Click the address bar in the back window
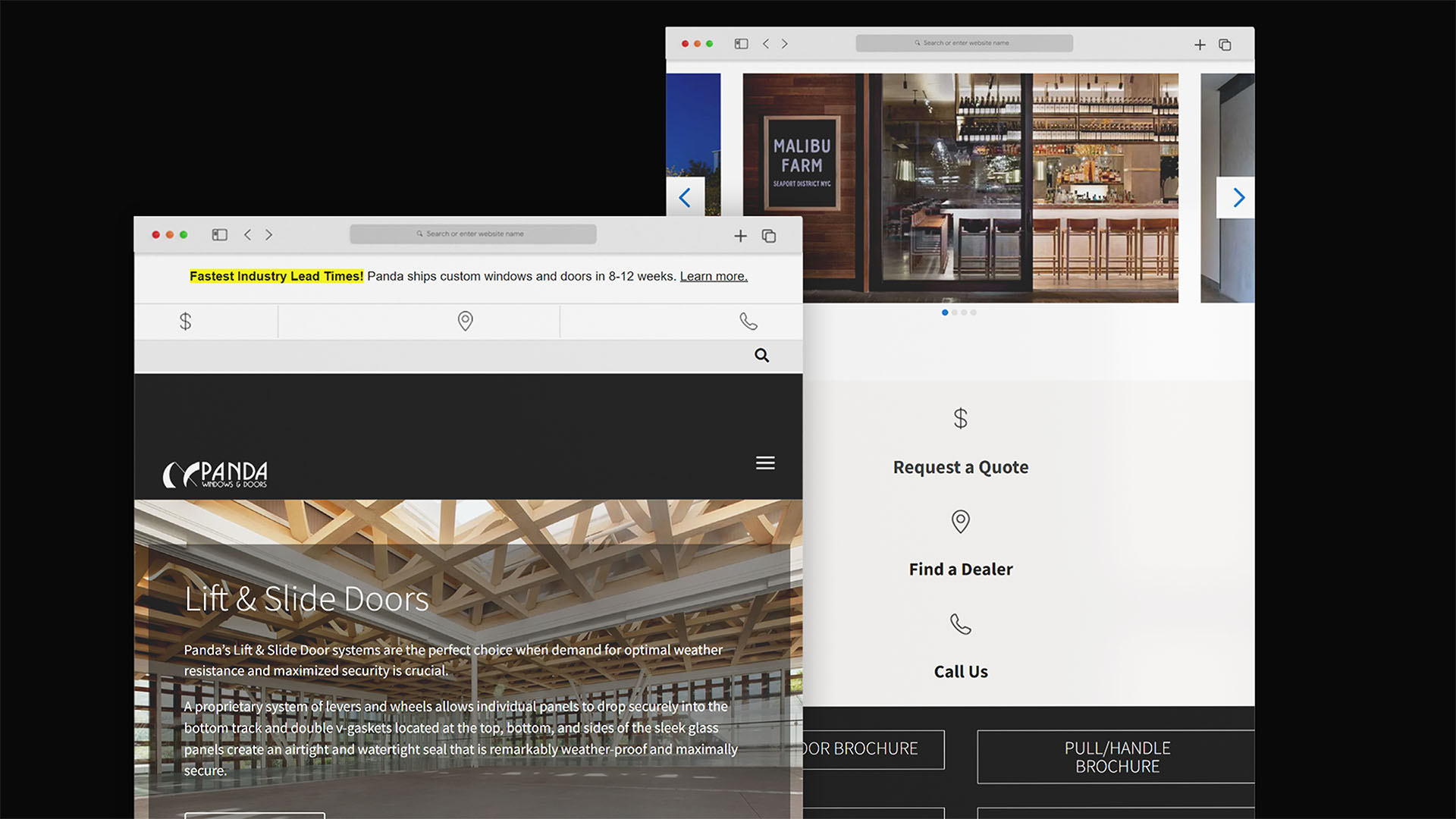The height and width of the screenshot is (819, 1456). [964, 43]
